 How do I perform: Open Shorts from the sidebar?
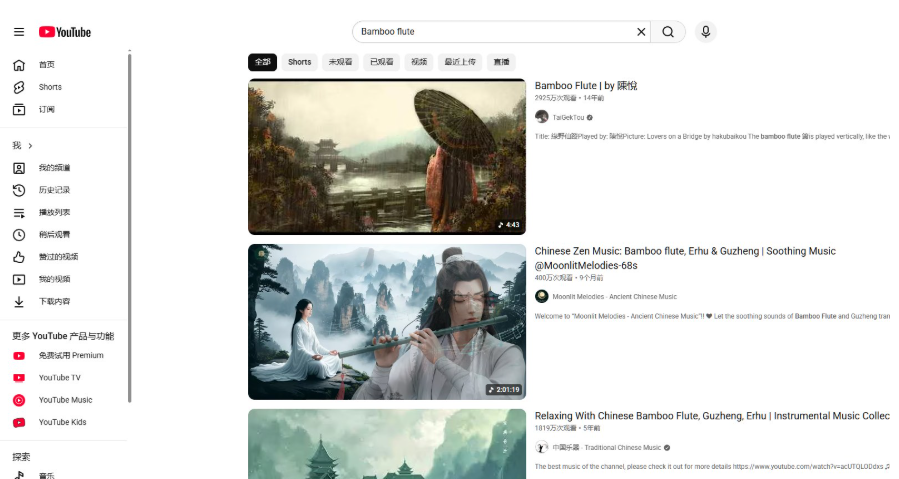click(x=63, y=87)
